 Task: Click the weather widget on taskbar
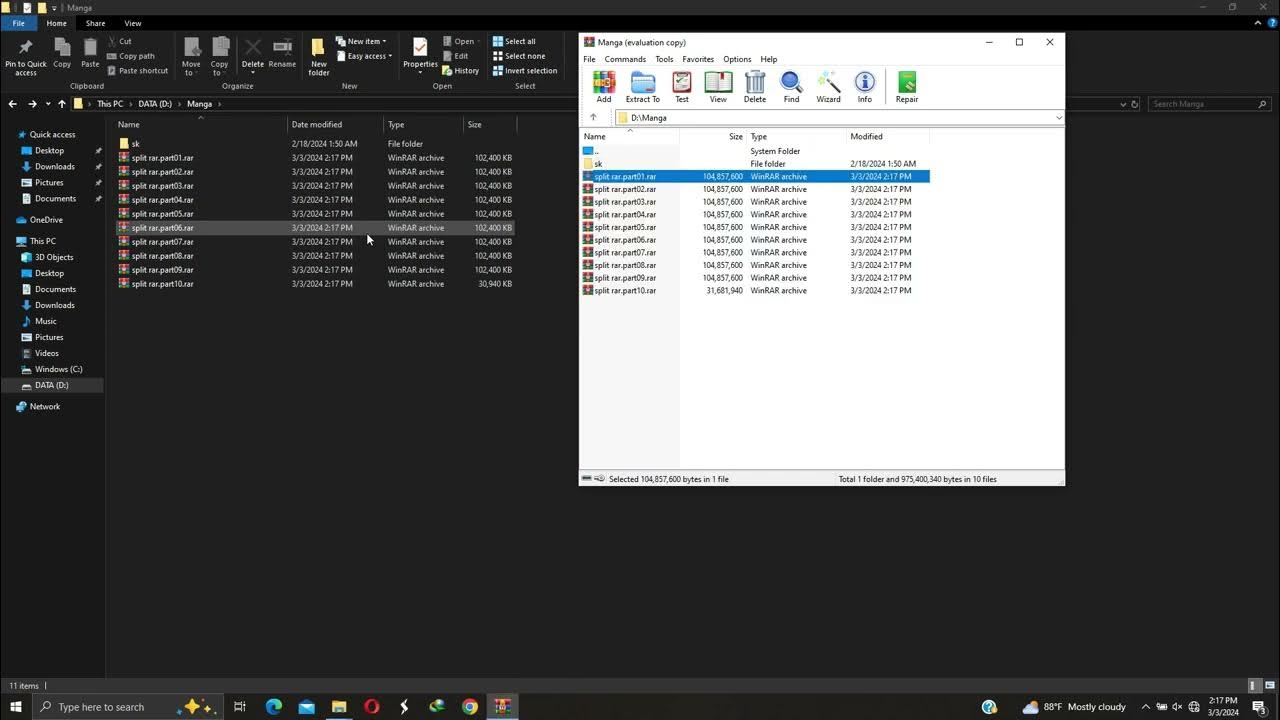pyautogui.click(x=1074, y=707)
